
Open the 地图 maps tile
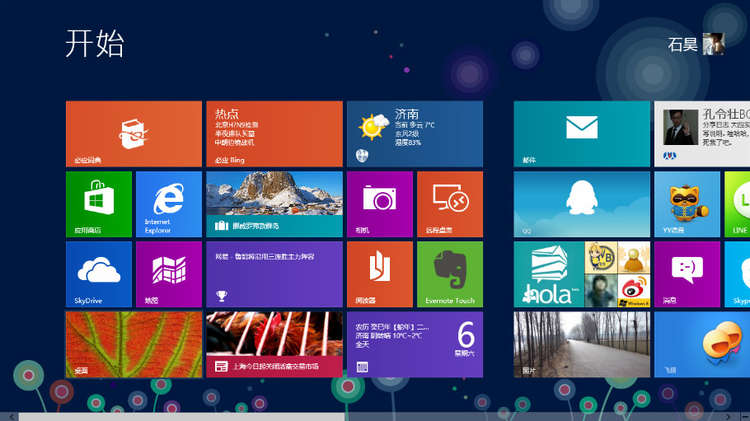coord(169,274)
